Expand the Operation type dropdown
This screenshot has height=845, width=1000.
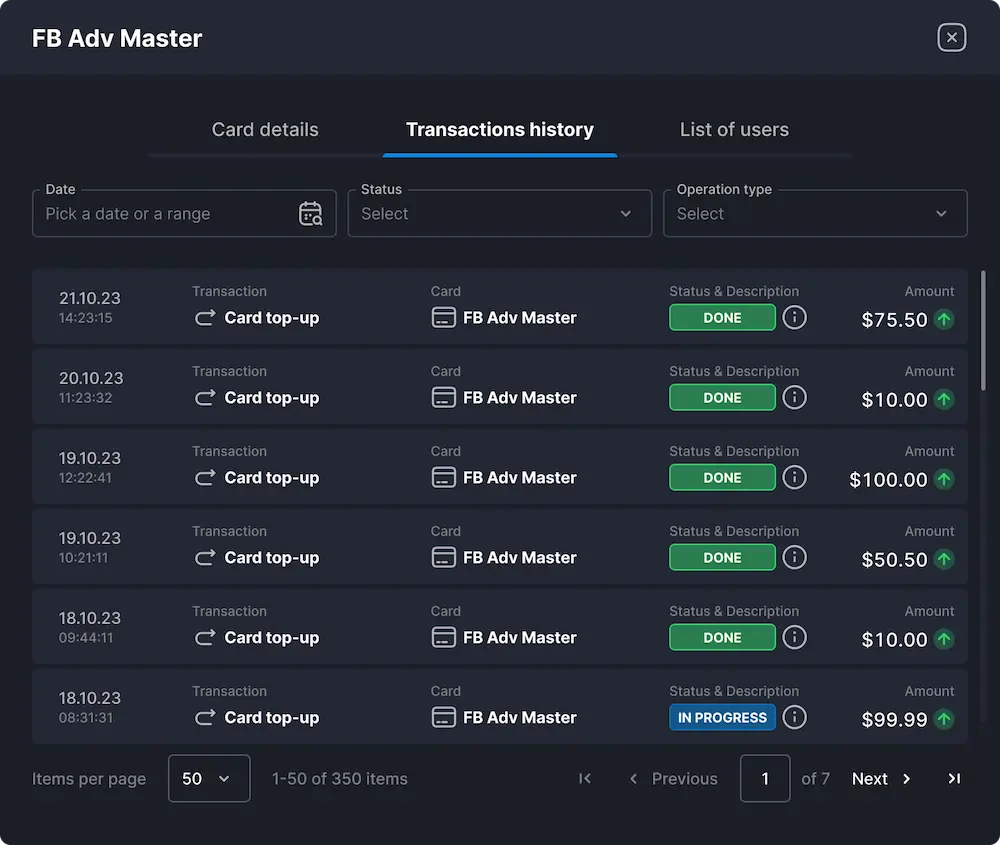pos(814,214)
